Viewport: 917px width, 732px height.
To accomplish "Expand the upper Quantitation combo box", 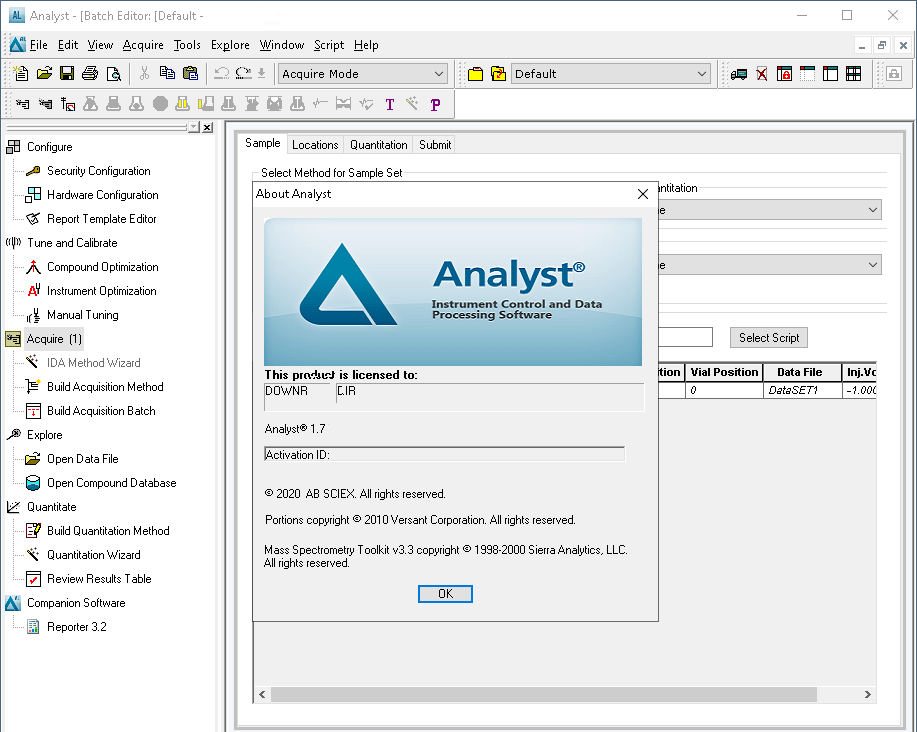I will click(x=873, y=210).
